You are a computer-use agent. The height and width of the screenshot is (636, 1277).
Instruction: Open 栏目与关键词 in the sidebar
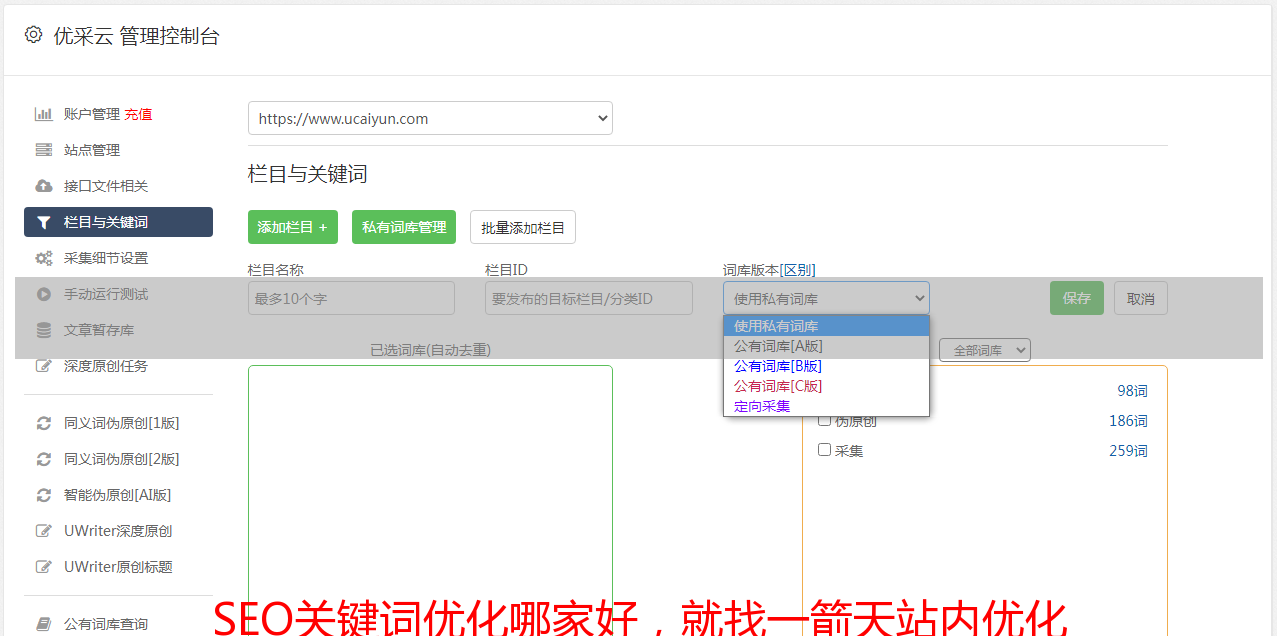(118, 222)
